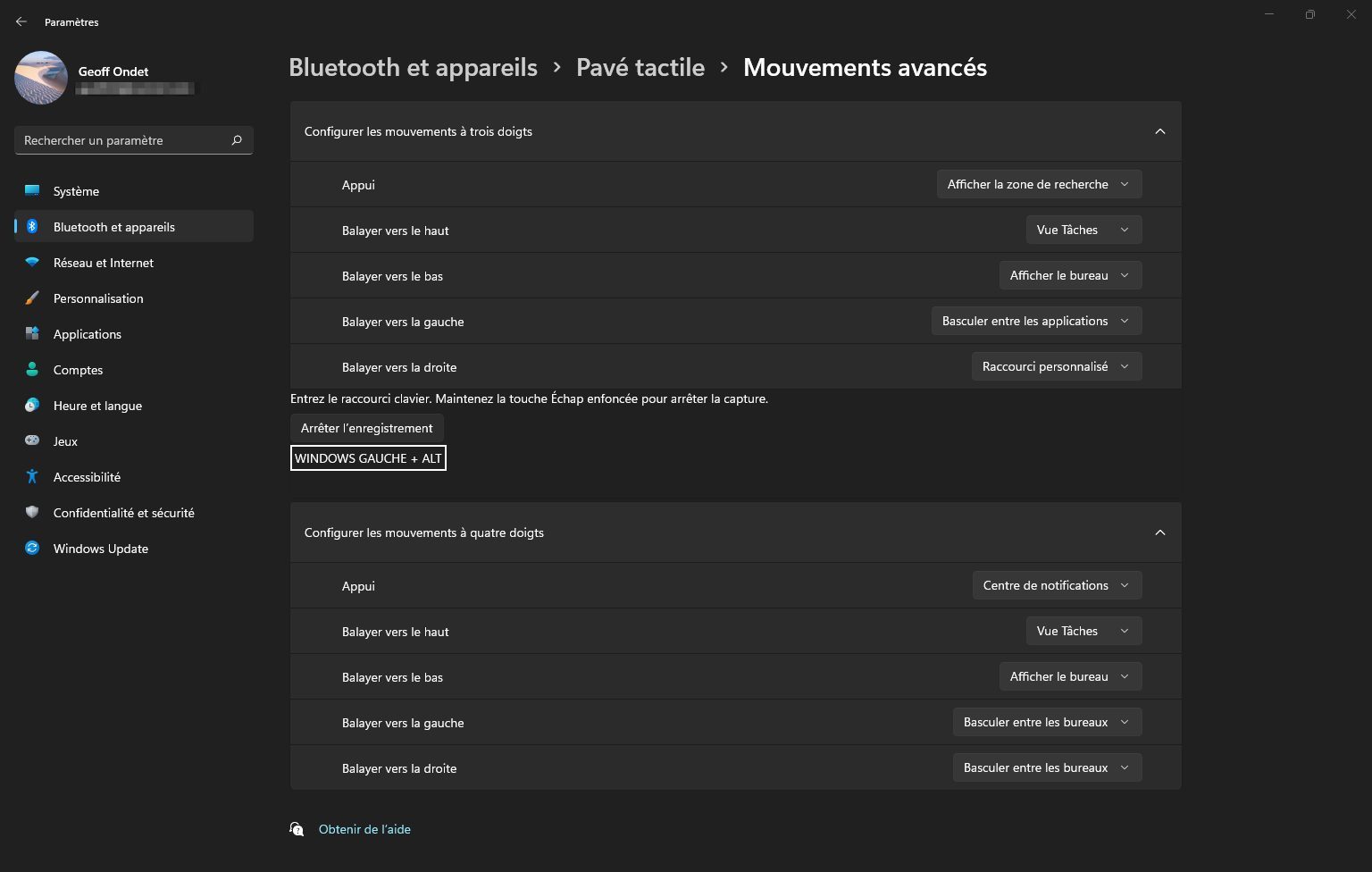Go to Pavé tactile breadcrumb
The height and width of the screenshot is (872, 1372).
point(640,67)
